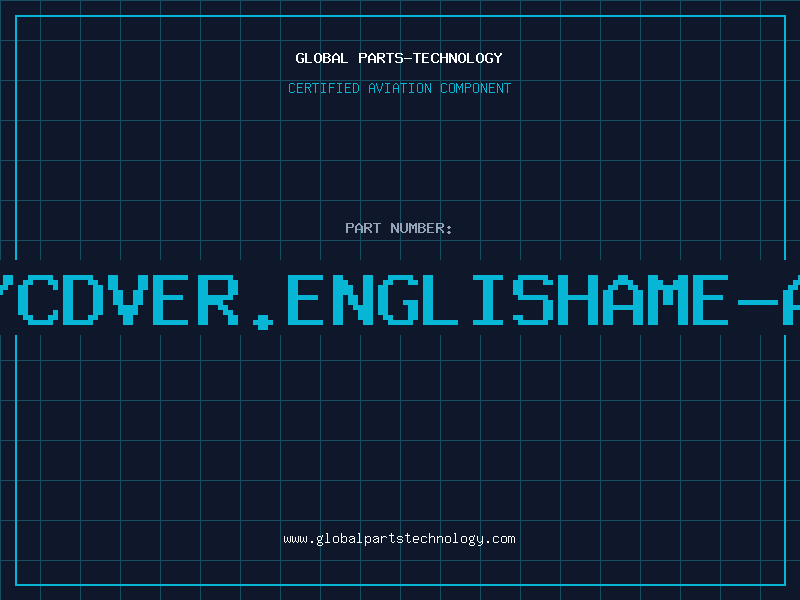Click the PART NUMBER: label

399,228
